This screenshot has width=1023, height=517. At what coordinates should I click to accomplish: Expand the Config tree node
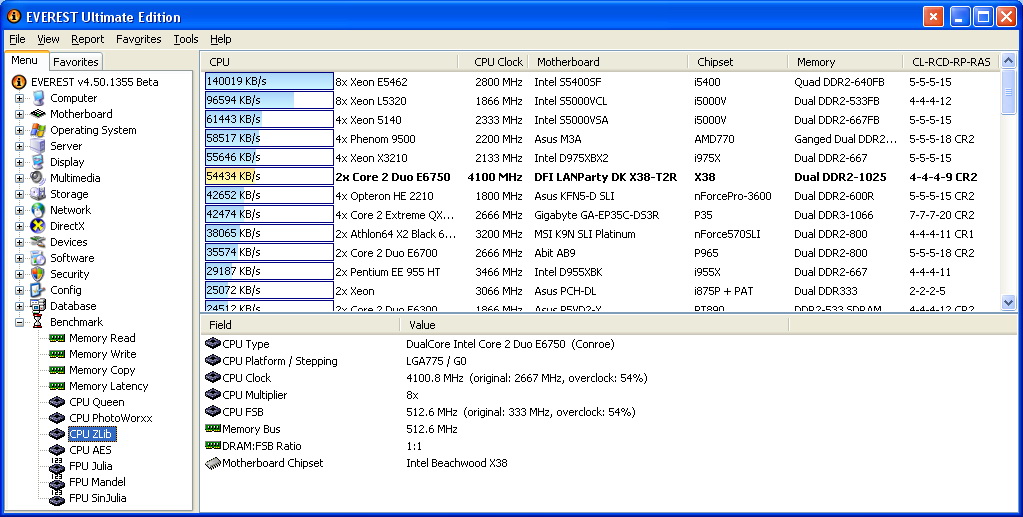tap(20, 290)
